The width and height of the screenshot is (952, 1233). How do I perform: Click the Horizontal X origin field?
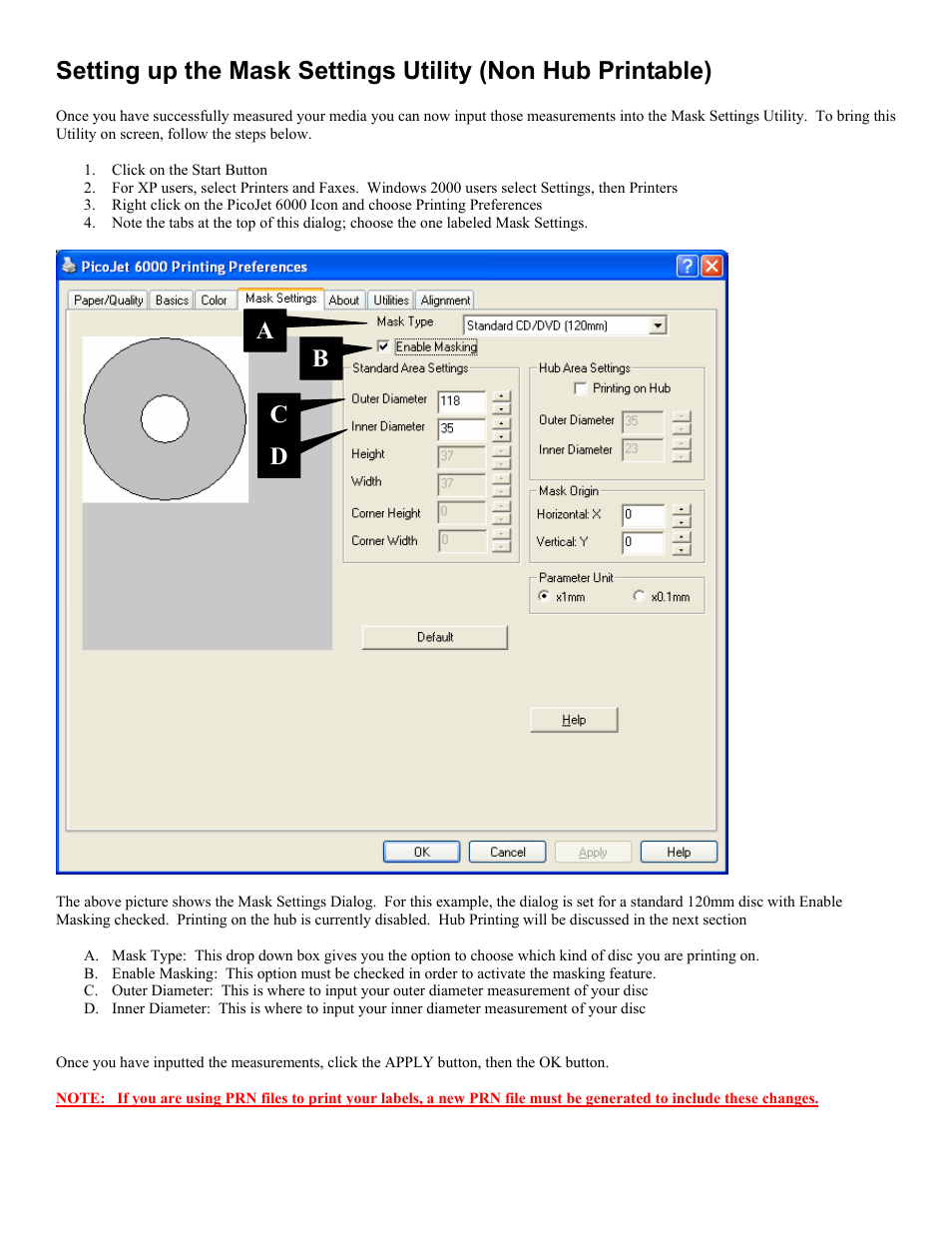[x=643, y=515]
